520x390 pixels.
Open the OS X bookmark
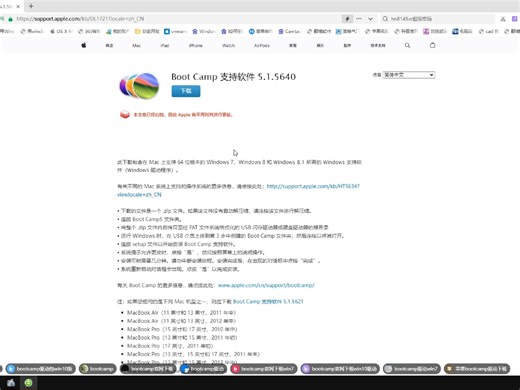(61, 31)
